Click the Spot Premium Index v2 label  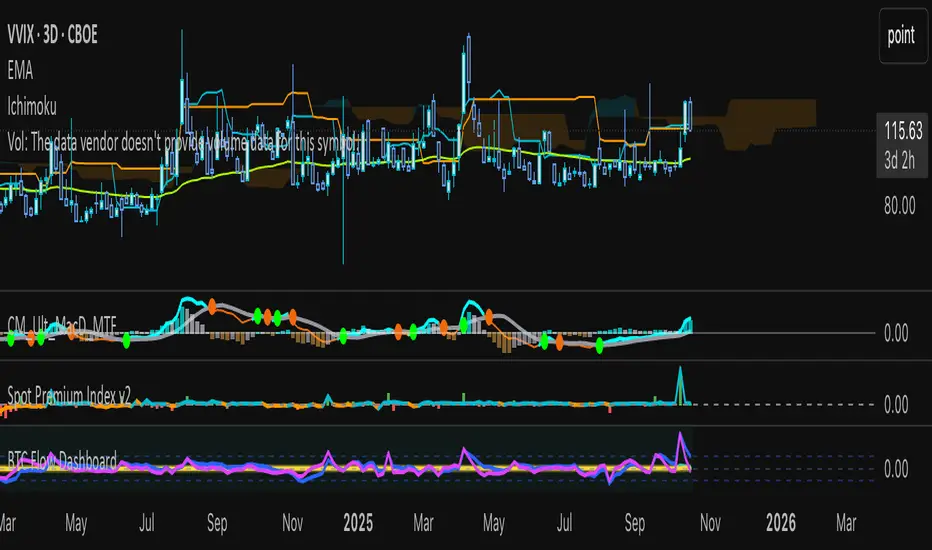[x=75, y=393]
